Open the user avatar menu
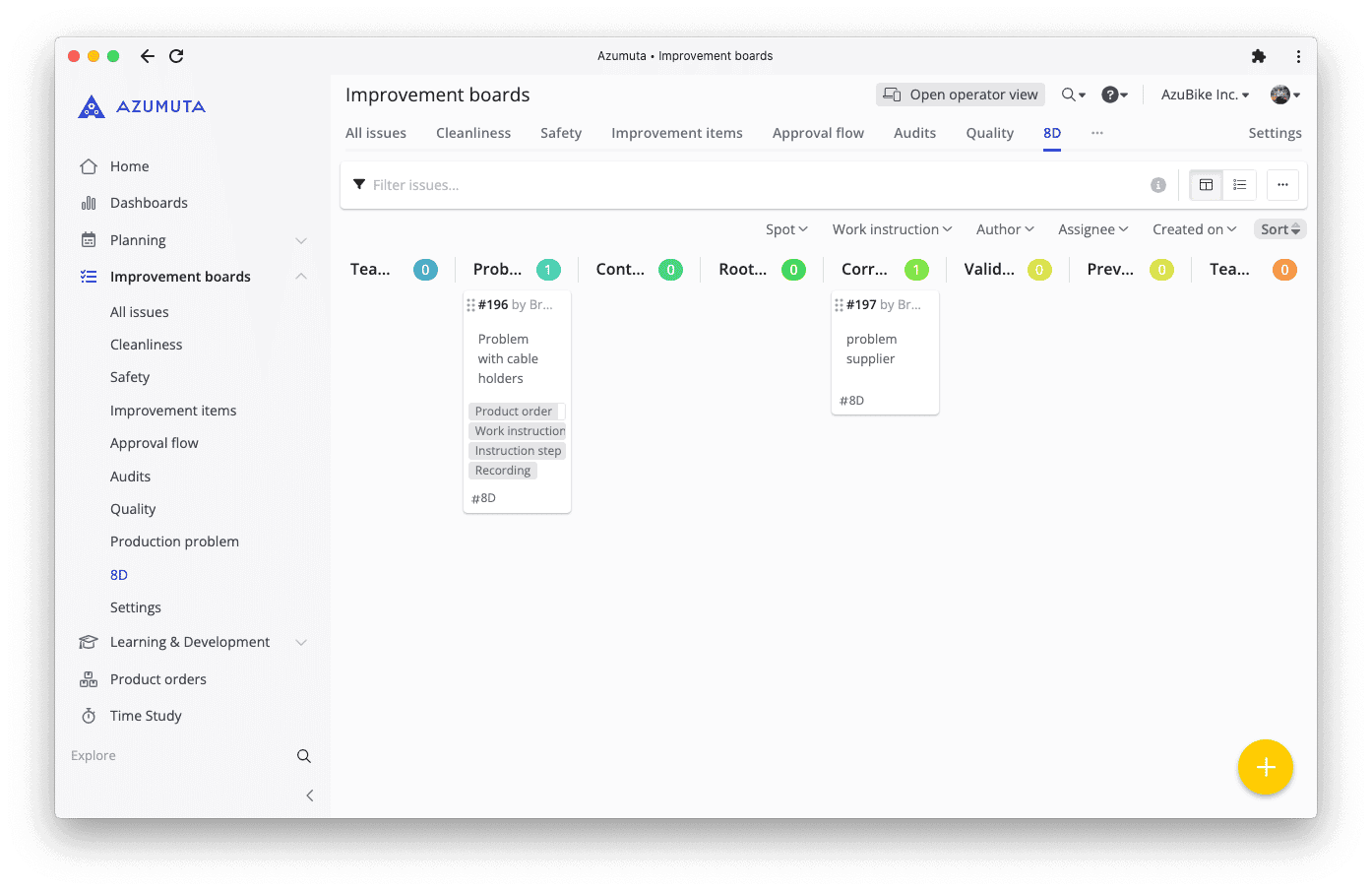Viewport: 1372px width, 891px height. click(x=1284, y=95)
